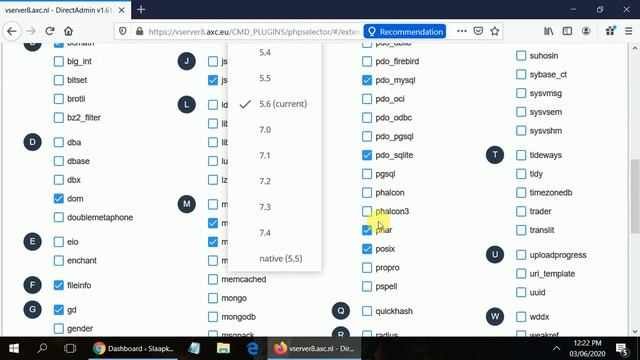Reload the page with the refresh icon

50,31
